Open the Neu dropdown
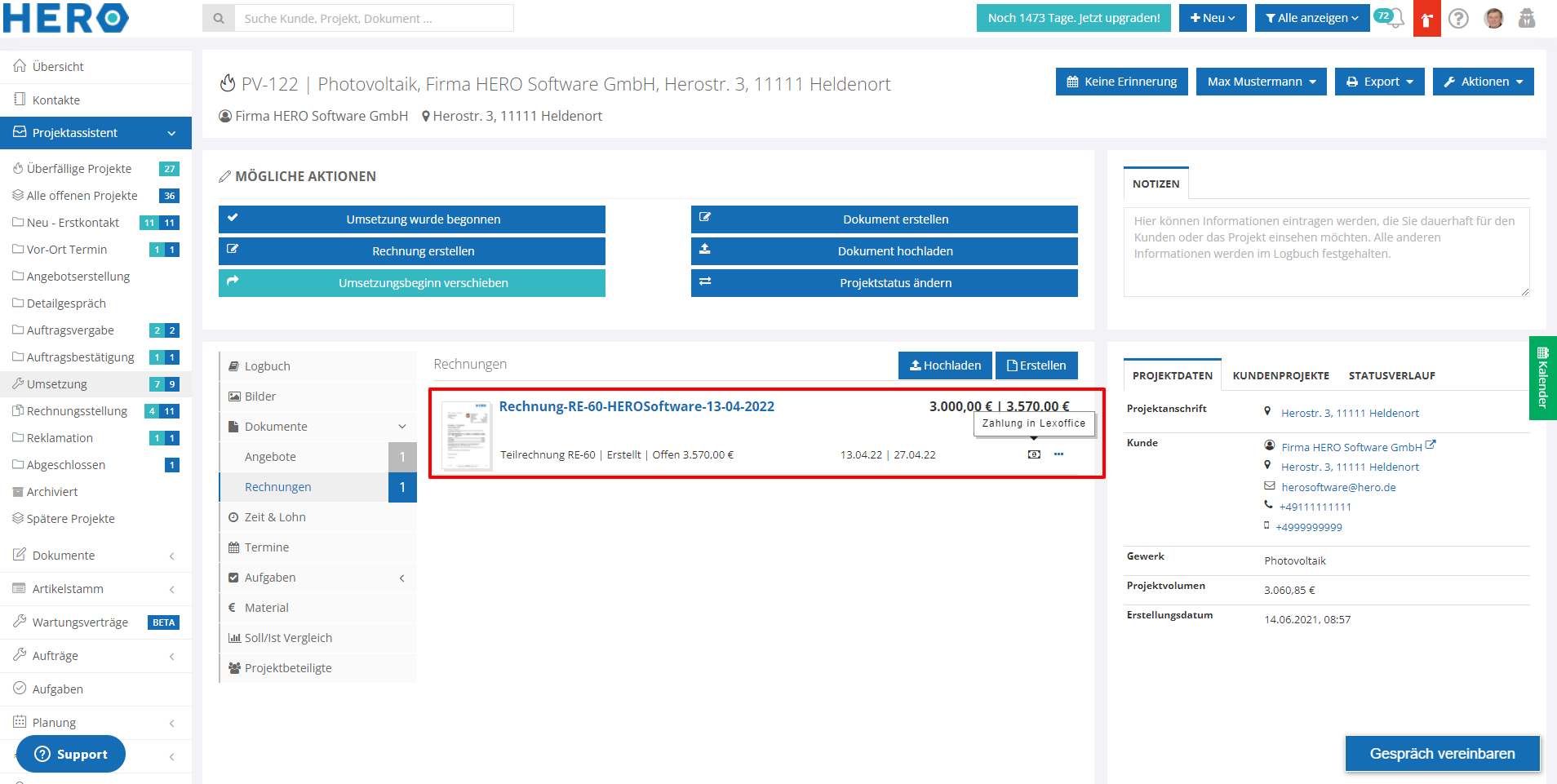 [1213, 18]
